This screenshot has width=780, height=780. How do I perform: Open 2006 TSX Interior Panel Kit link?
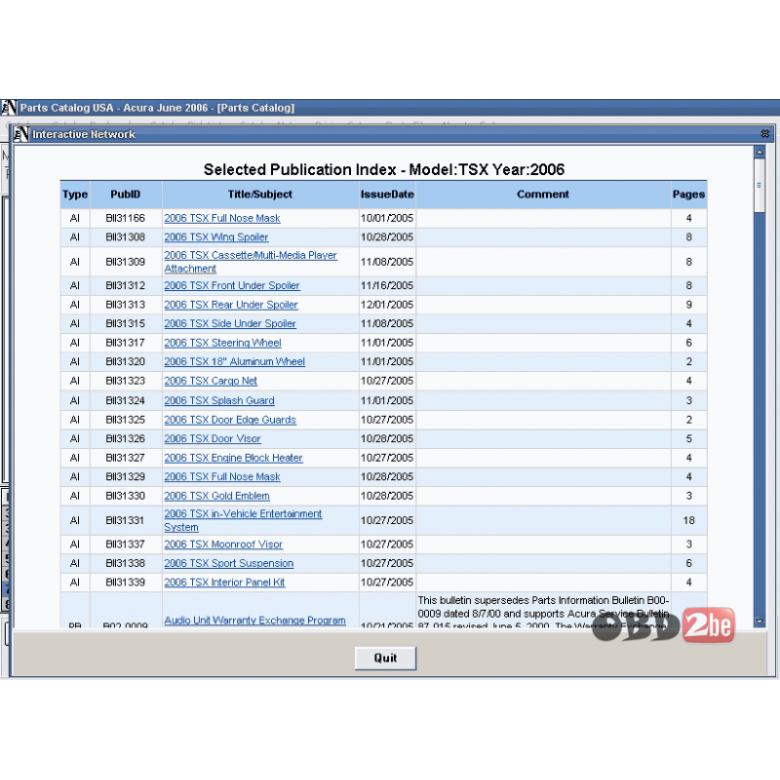(x=224, y=582)
